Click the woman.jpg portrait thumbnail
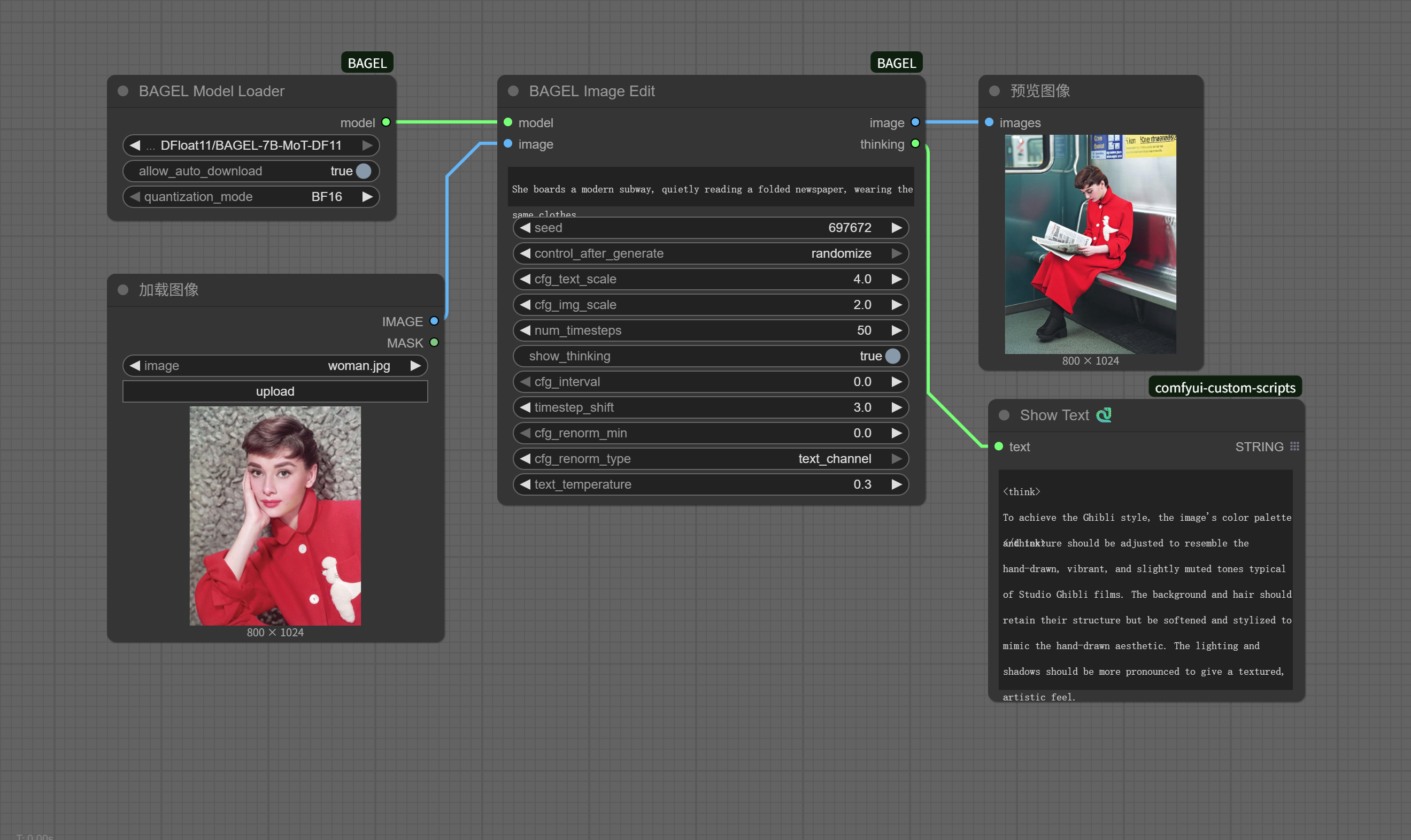The height and width of the screenshot is (840, 1411). (x=275, y=515)
